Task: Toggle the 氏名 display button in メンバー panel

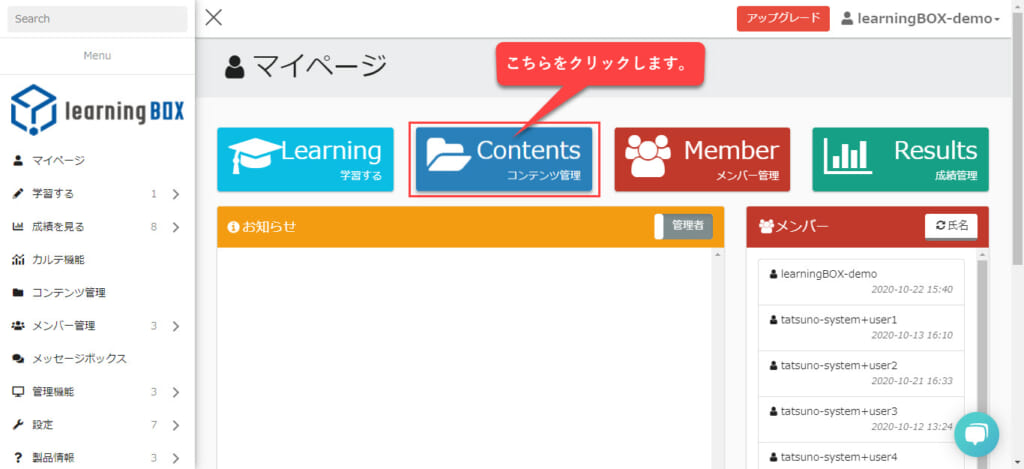Action: click(x=951, y=226)
